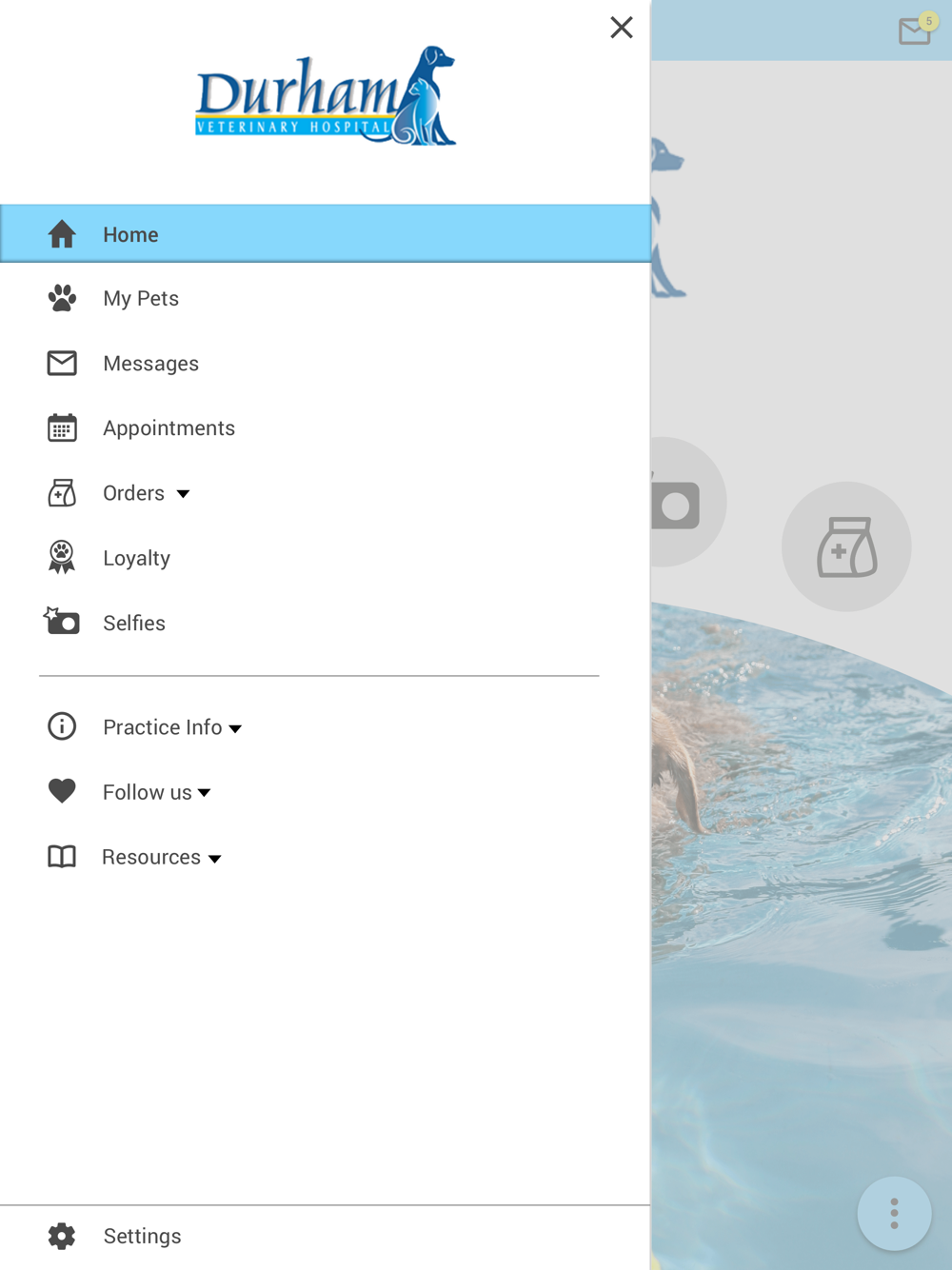Click the envelope Messages icon
The width and height of the screenshot is (952, 1270).
62,364
